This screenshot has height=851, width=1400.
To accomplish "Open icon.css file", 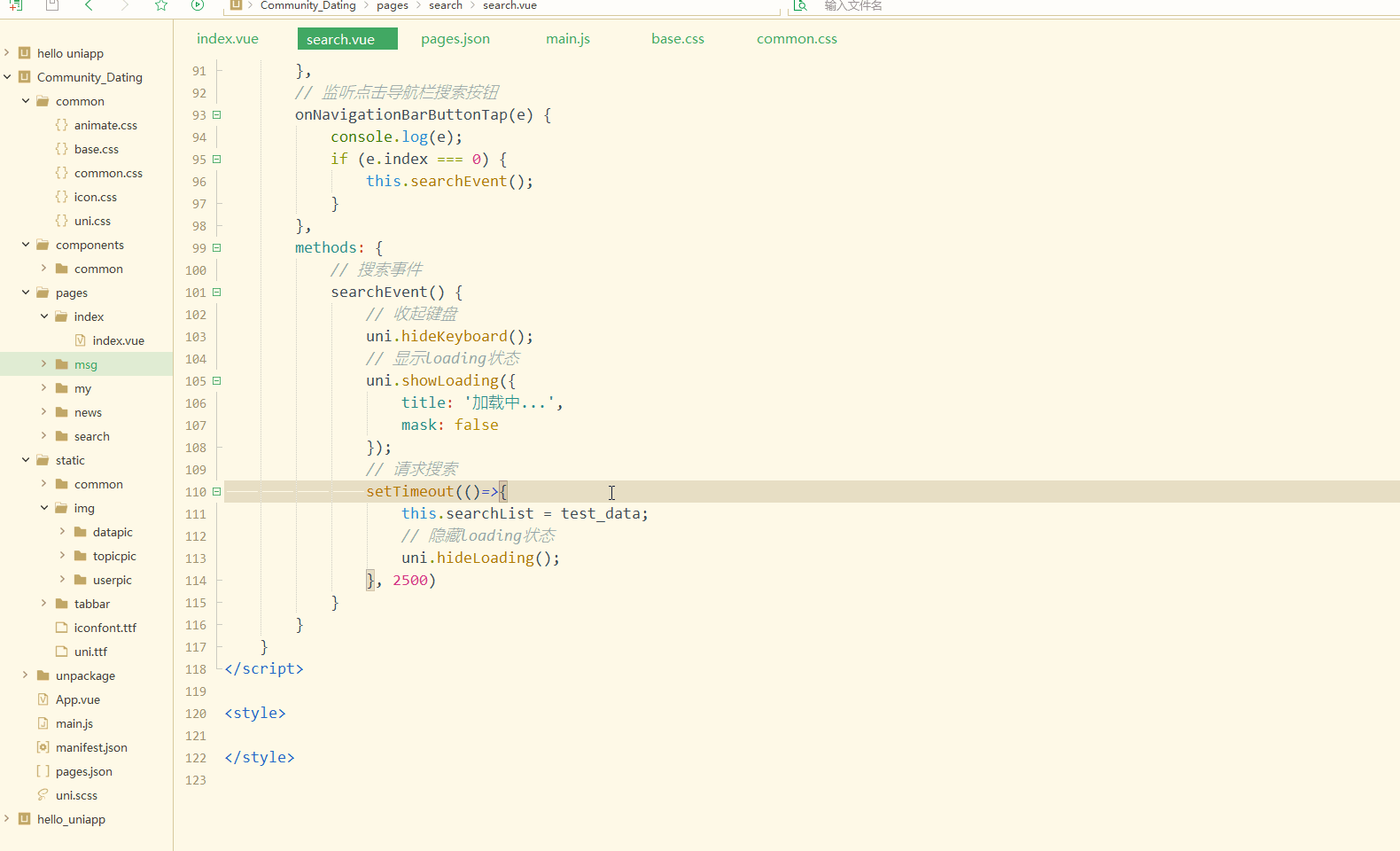I will [x=96, y=197].
